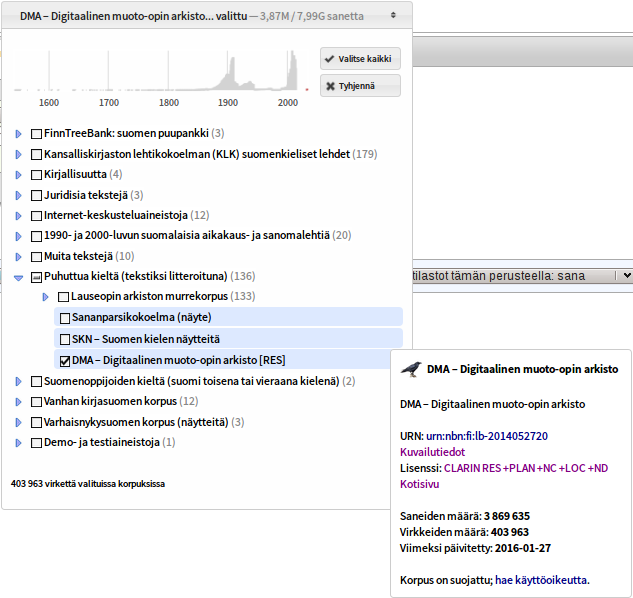Expand the Kirjallisuutta folder

[x=18, y=175]
